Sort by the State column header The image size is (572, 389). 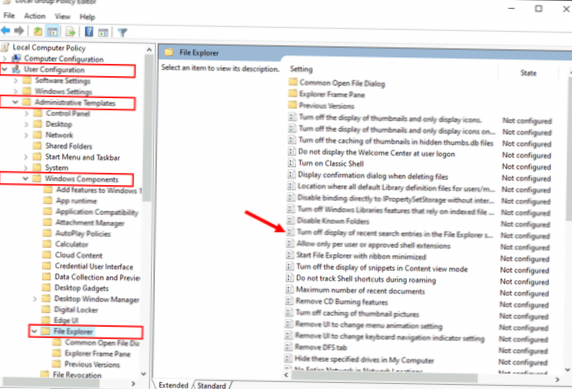(528, 73)
